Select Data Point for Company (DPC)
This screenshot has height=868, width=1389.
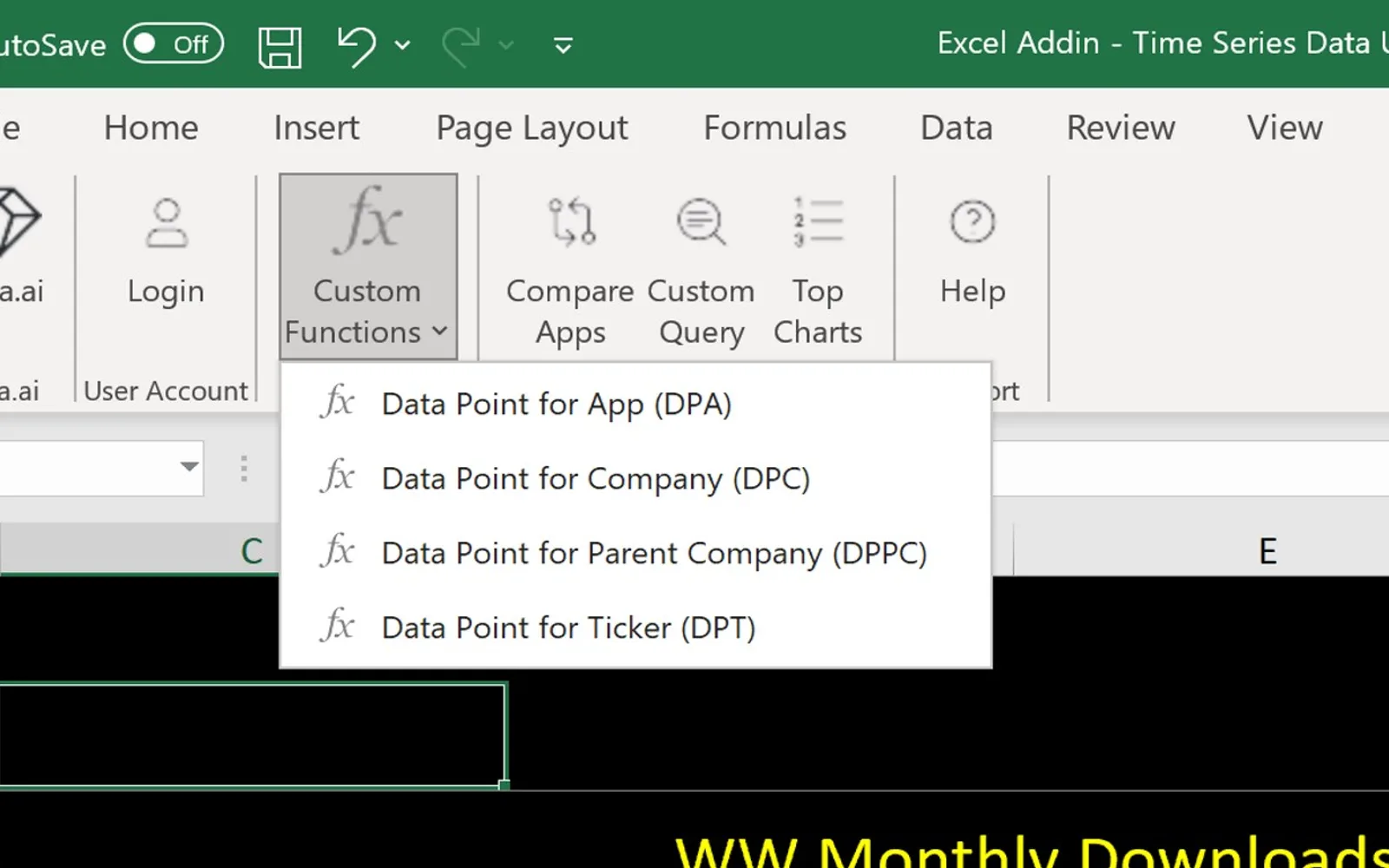pyautogui.click(x=635, y=479)
